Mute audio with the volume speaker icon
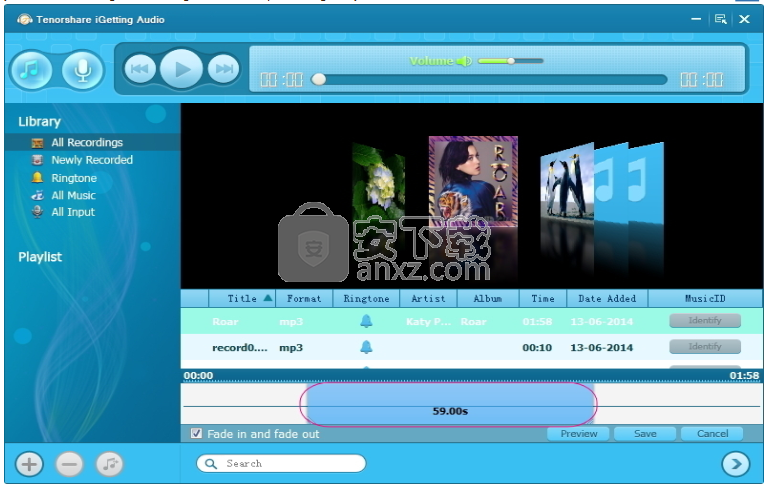The width and height of the screenshot is (773, 488). coord(464,61)
